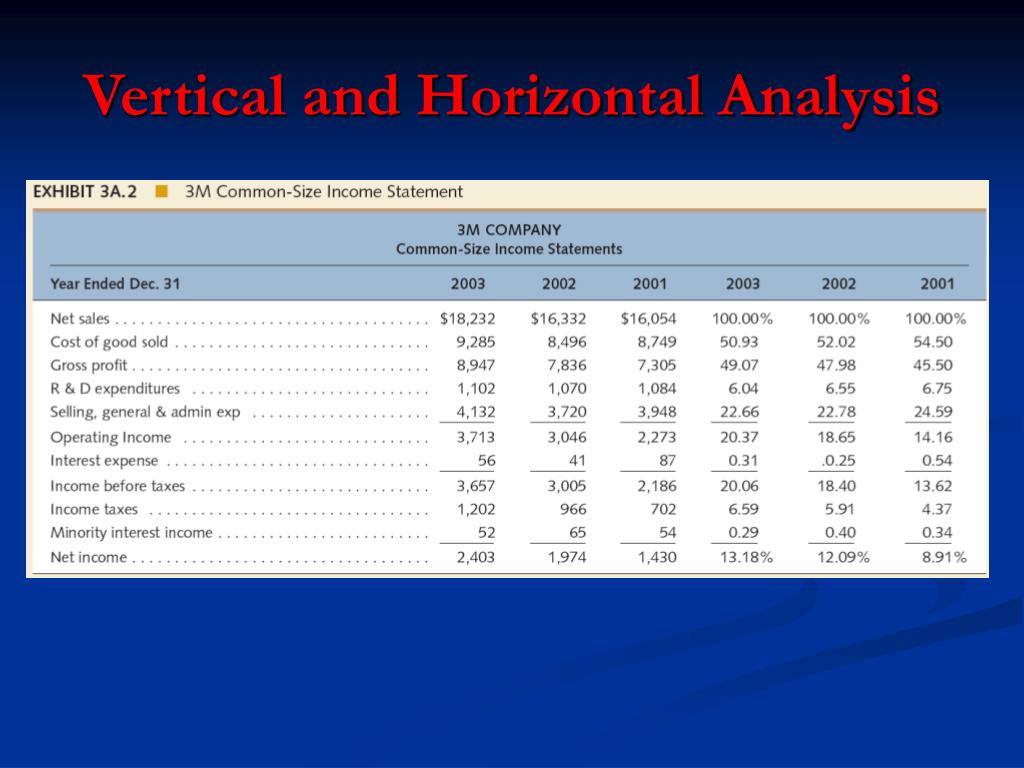Click SG&A value 4,132
The image size is (1024, 768).
pos(475,412)
